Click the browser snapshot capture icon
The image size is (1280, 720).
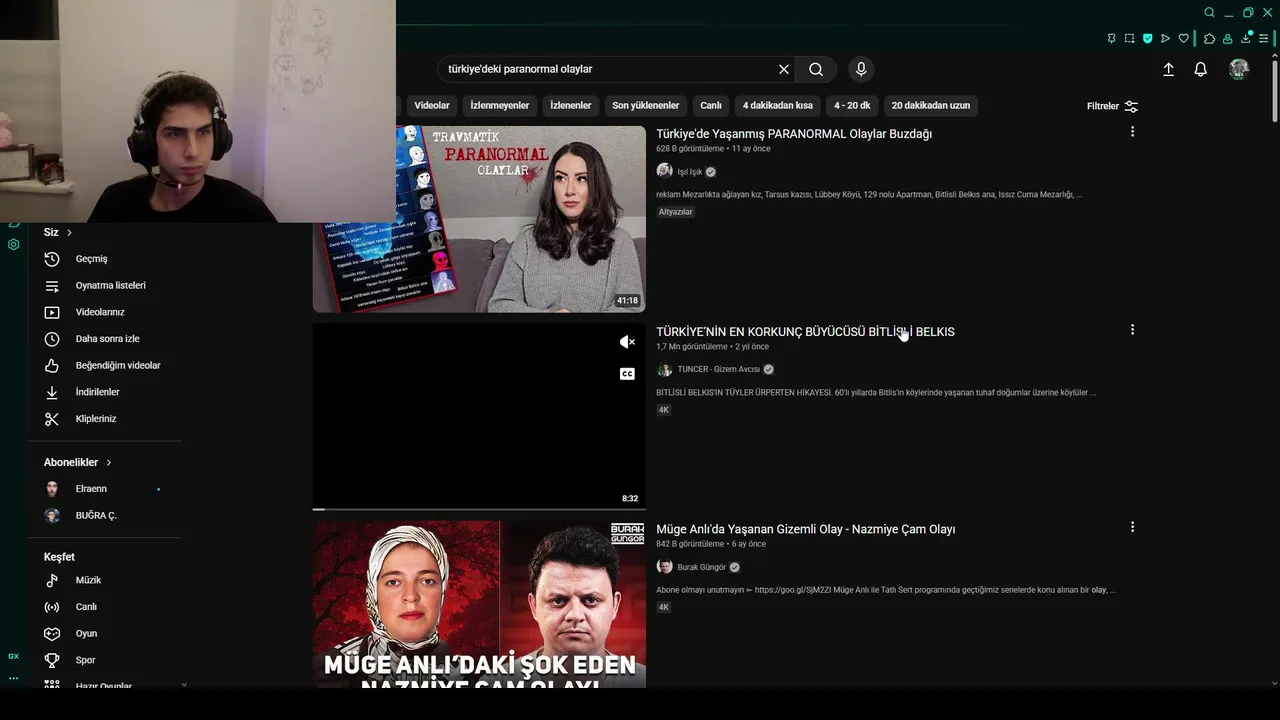pos(1129,38)
